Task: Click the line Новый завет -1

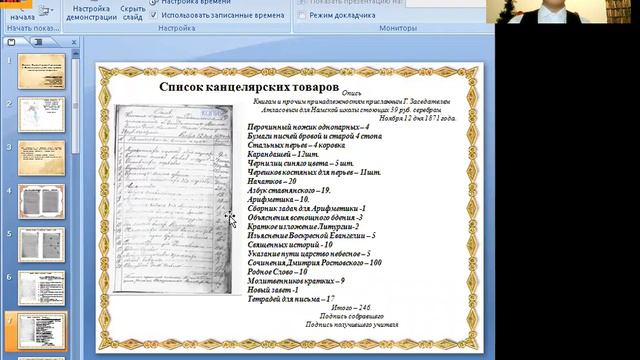Action: point(273,290)
